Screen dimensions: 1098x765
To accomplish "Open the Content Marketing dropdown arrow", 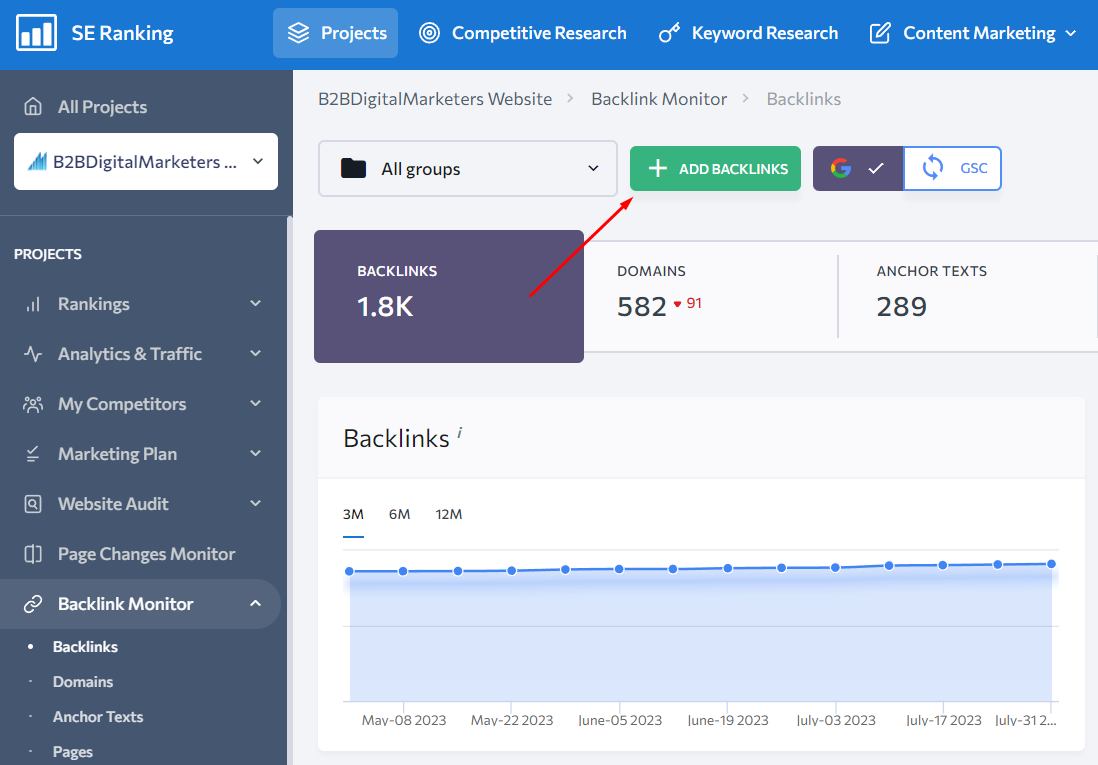I will [x=1071, y=33].
